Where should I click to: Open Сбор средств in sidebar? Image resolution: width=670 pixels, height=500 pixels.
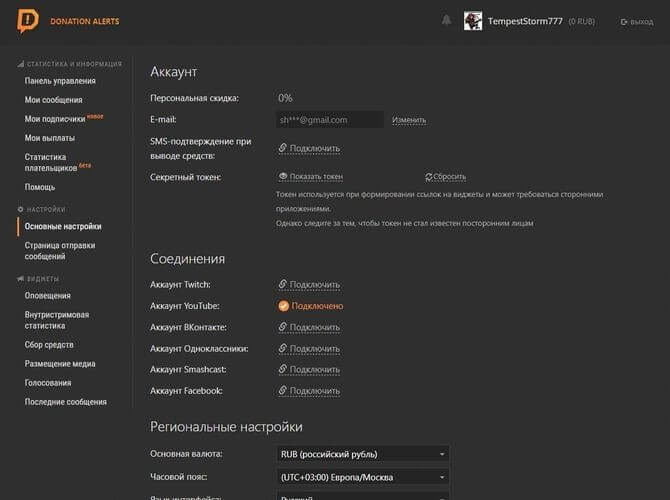coord(49,345)
